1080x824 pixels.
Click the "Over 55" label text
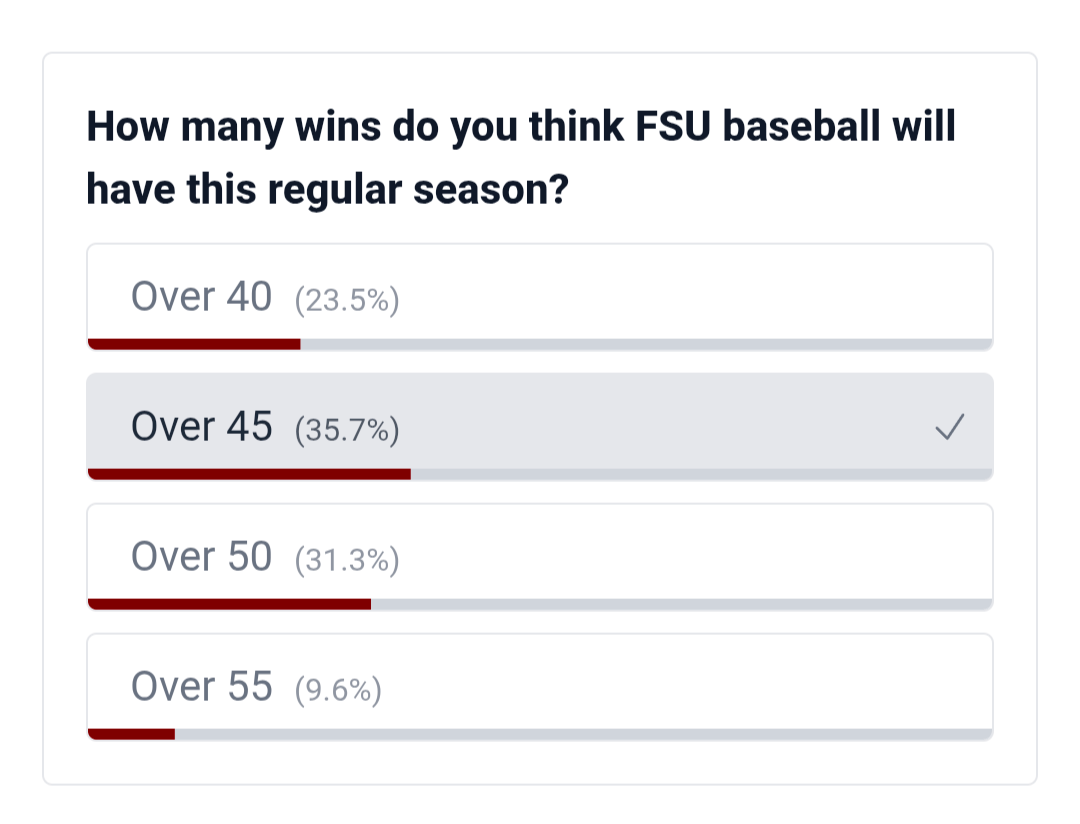(201, 687)
